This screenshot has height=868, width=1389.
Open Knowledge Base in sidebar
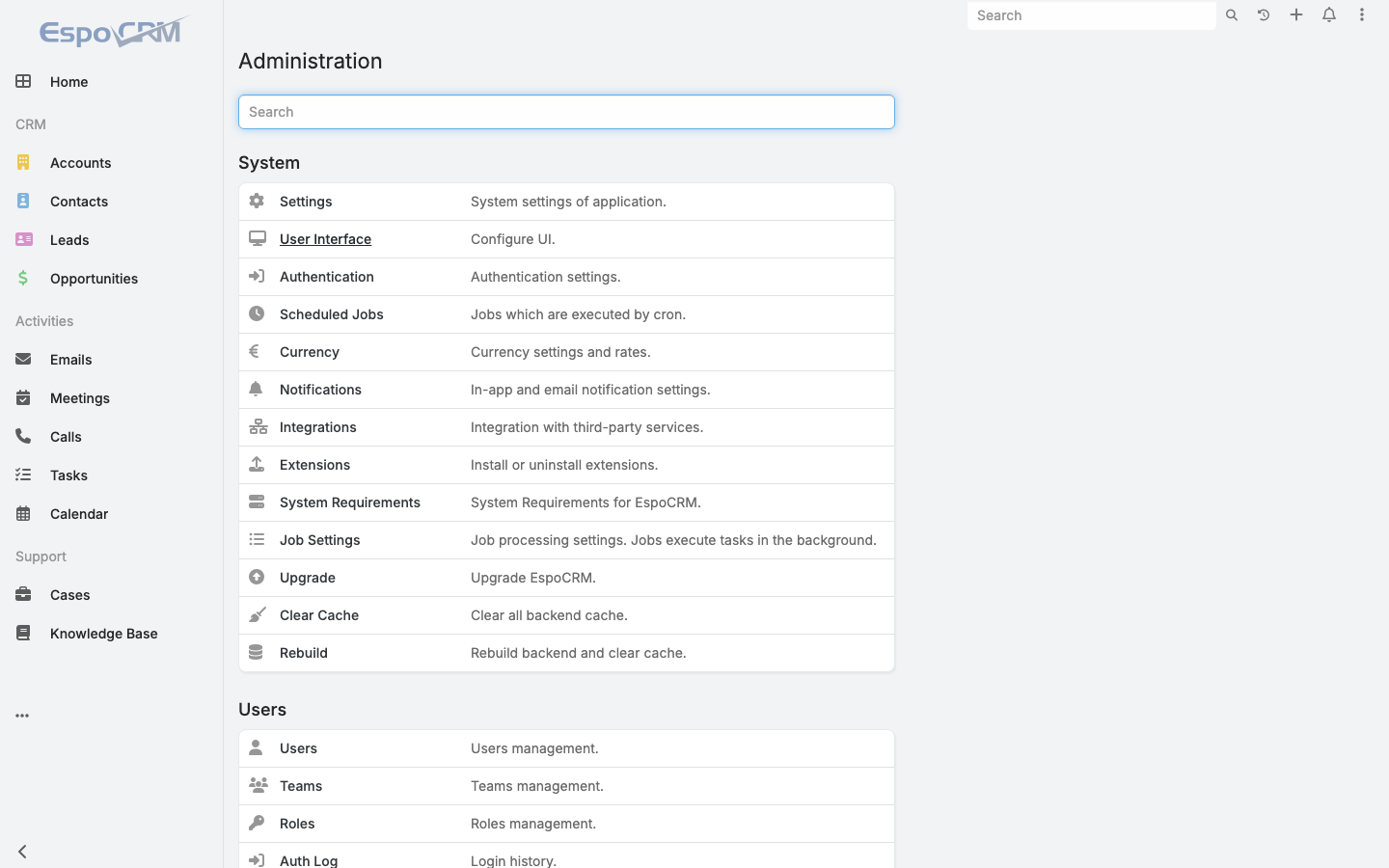click(x=111, y=634)
